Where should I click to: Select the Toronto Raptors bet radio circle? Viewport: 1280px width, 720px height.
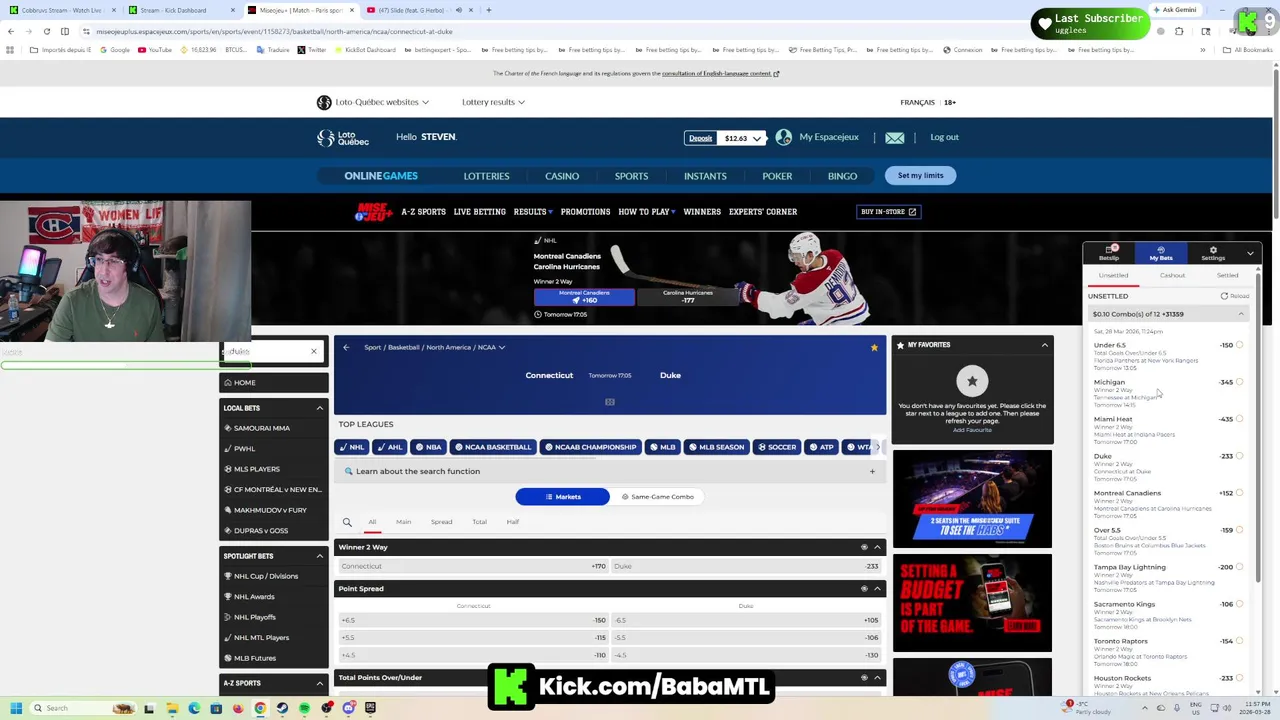point(1240,641)
